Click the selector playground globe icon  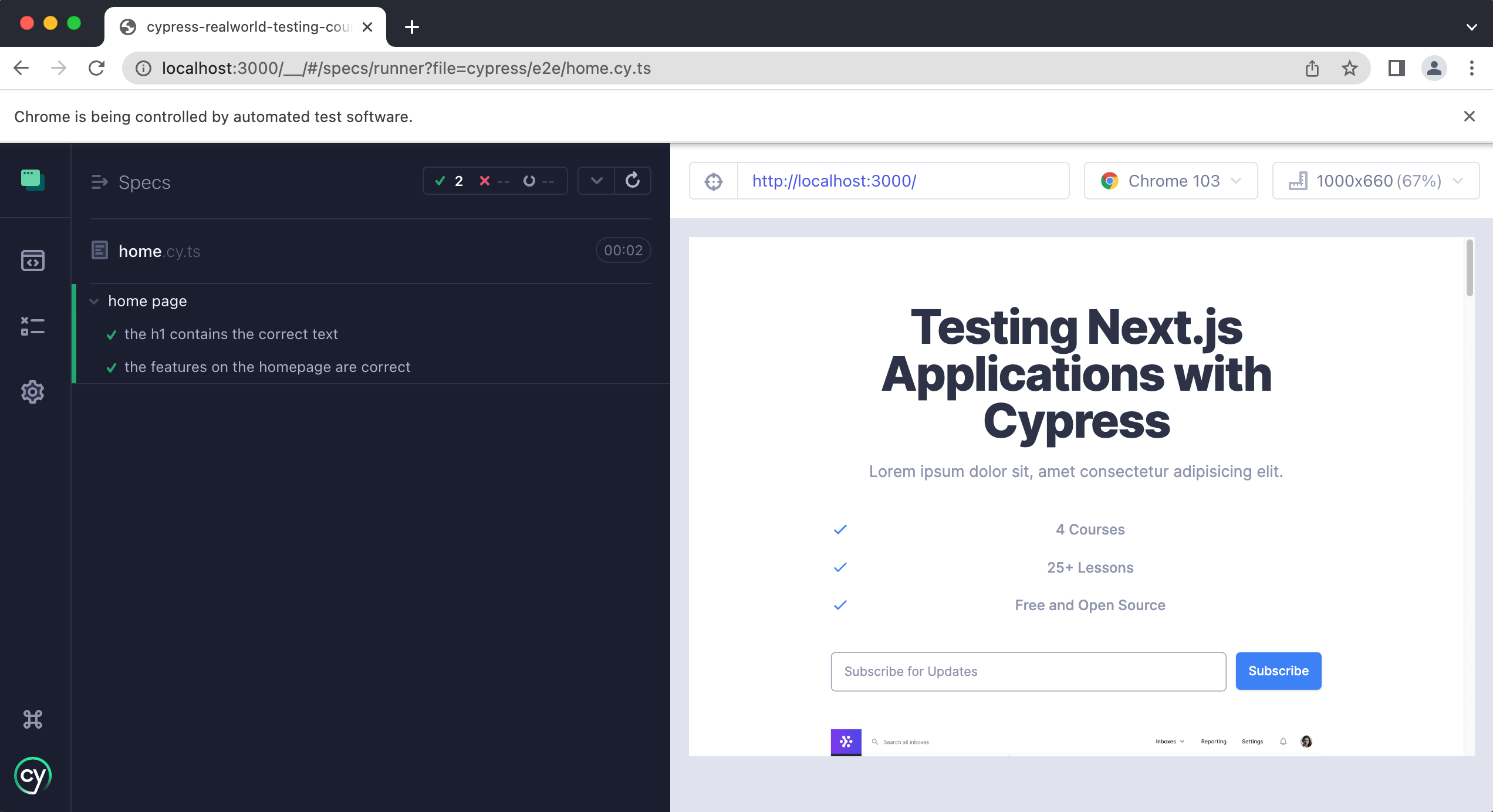(x=713, y=181)
